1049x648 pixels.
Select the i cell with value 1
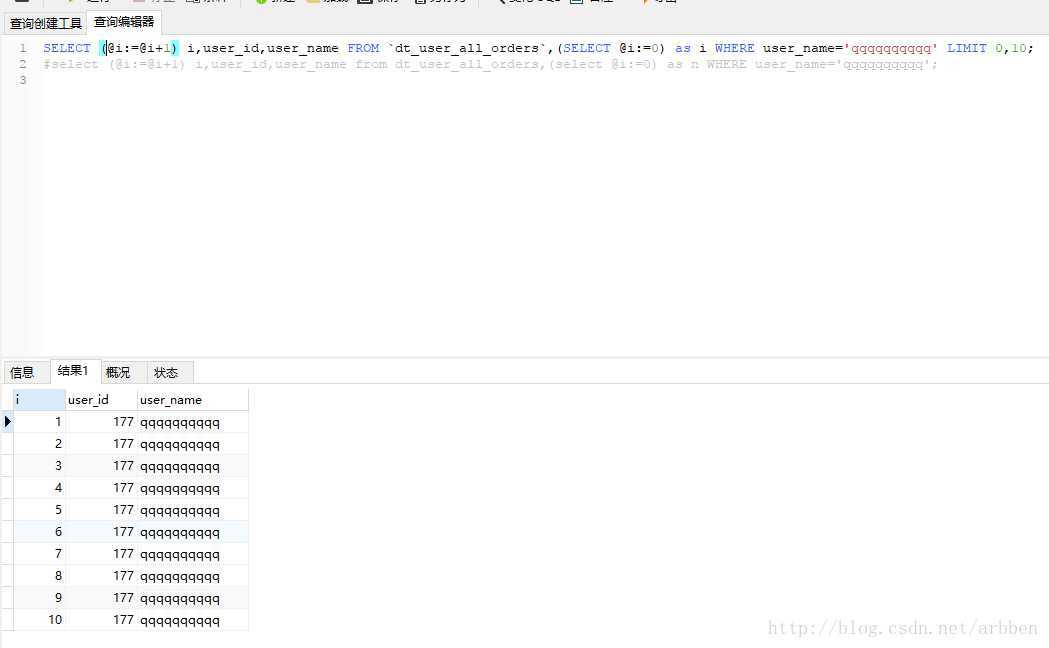tap(39, 422)
